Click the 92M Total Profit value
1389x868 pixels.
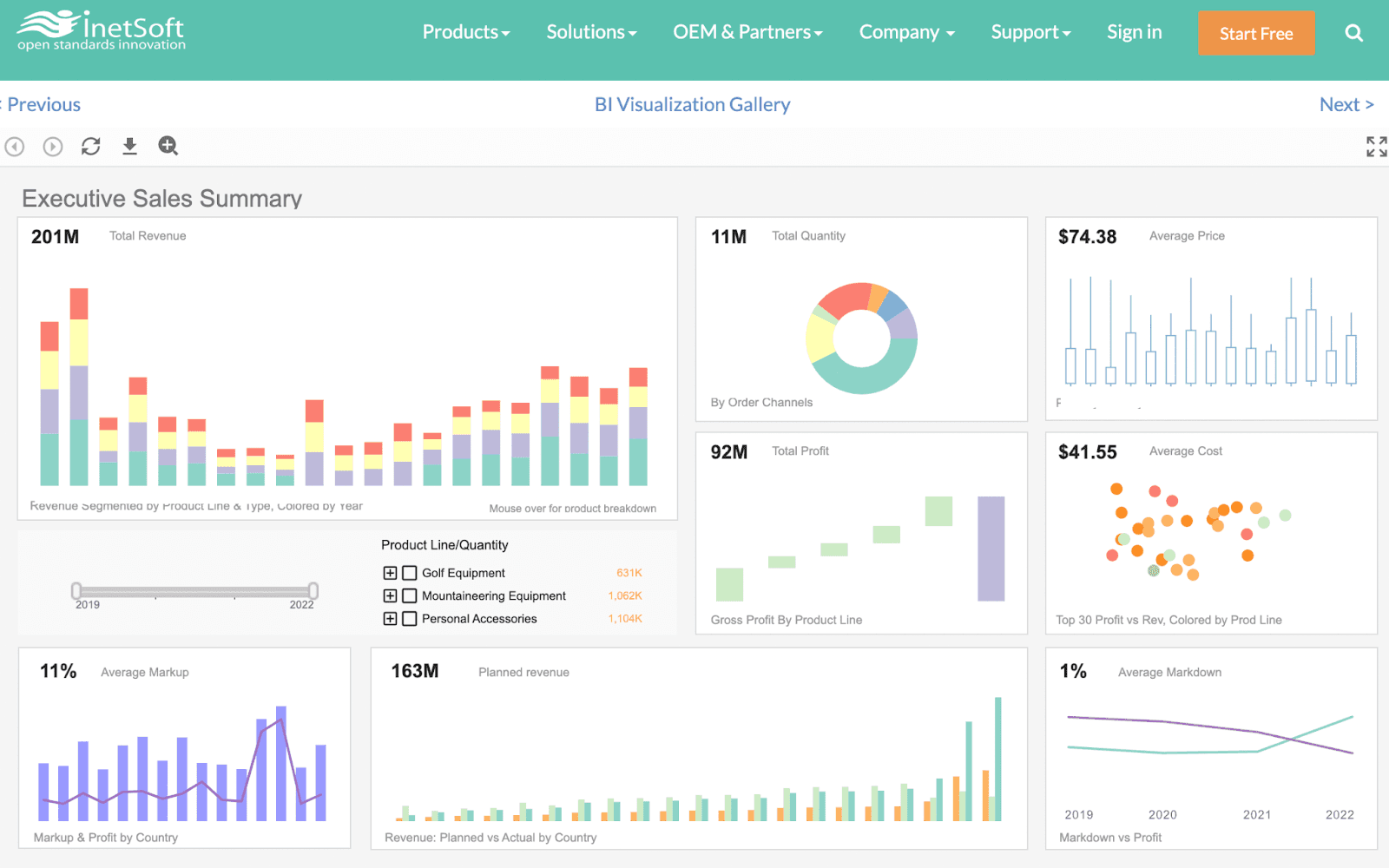(728, 452)
